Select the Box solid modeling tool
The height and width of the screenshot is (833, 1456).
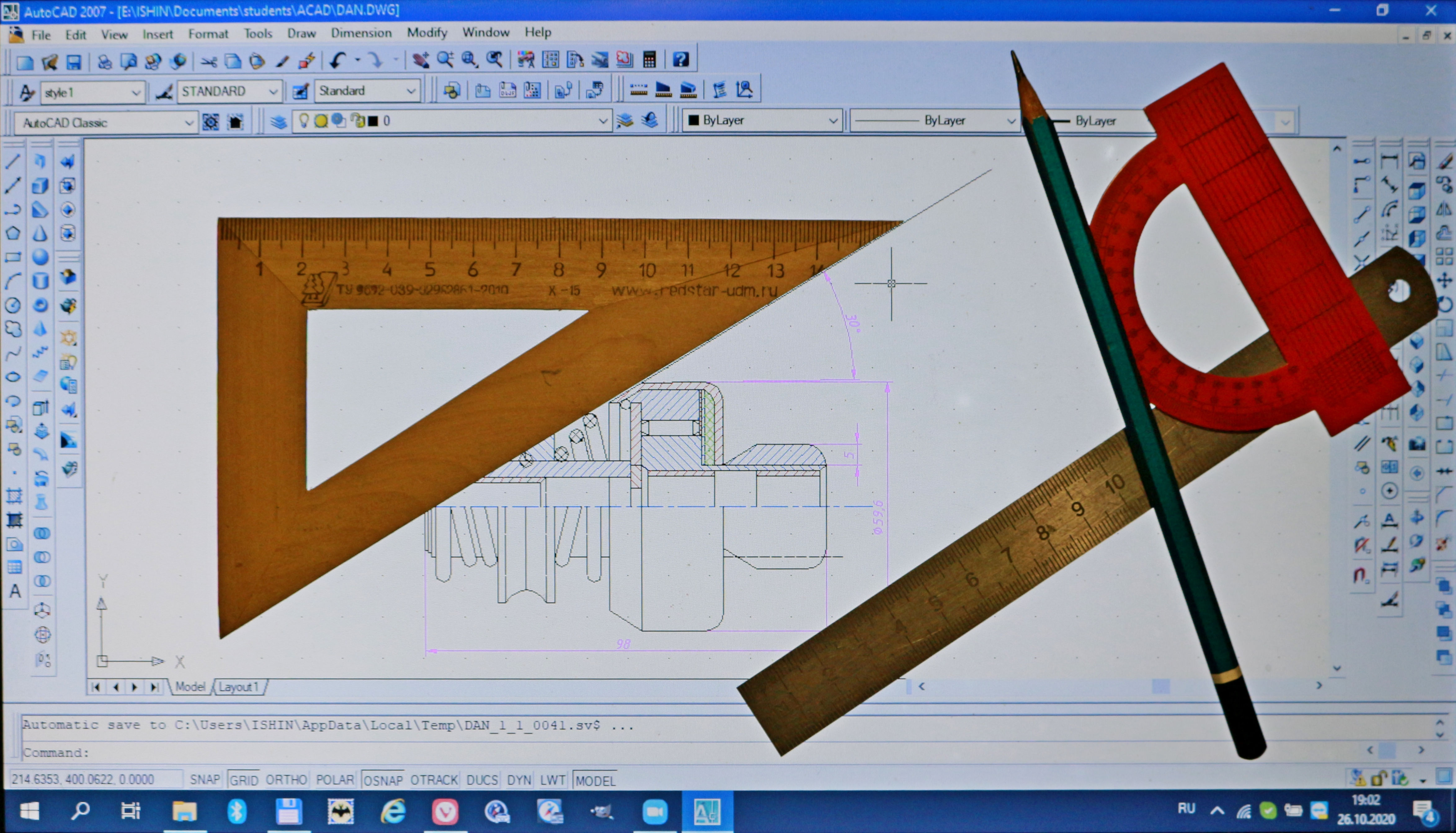pos(40,186)
